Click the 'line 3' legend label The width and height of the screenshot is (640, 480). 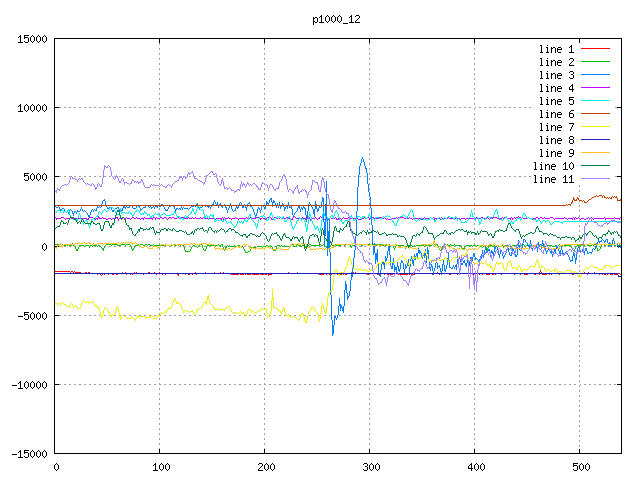coord(556,75)
